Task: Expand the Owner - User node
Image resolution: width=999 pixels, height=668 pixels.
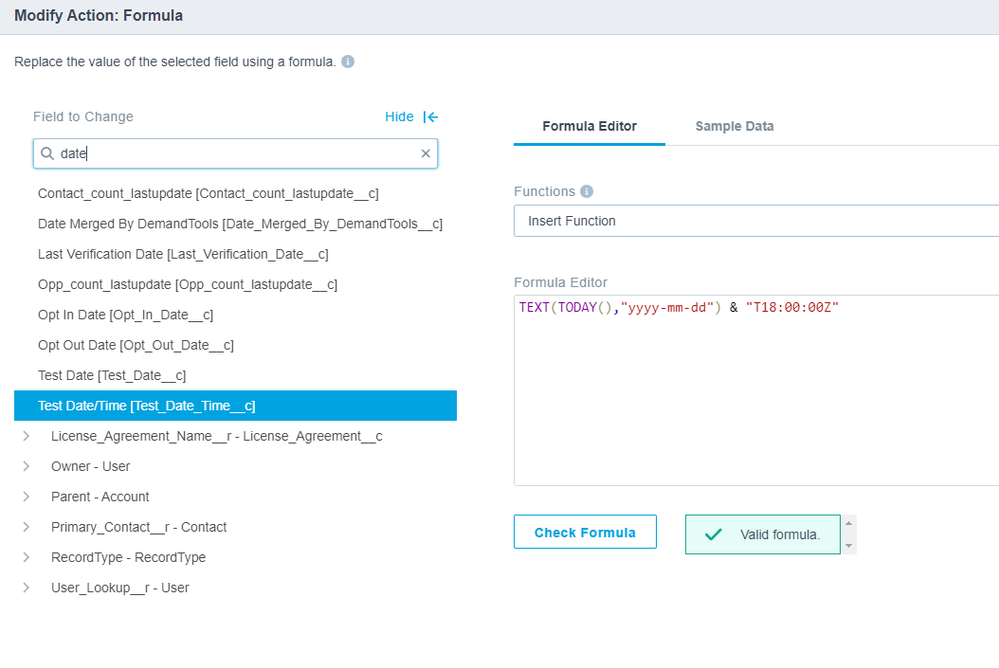Action: point(26,466)
